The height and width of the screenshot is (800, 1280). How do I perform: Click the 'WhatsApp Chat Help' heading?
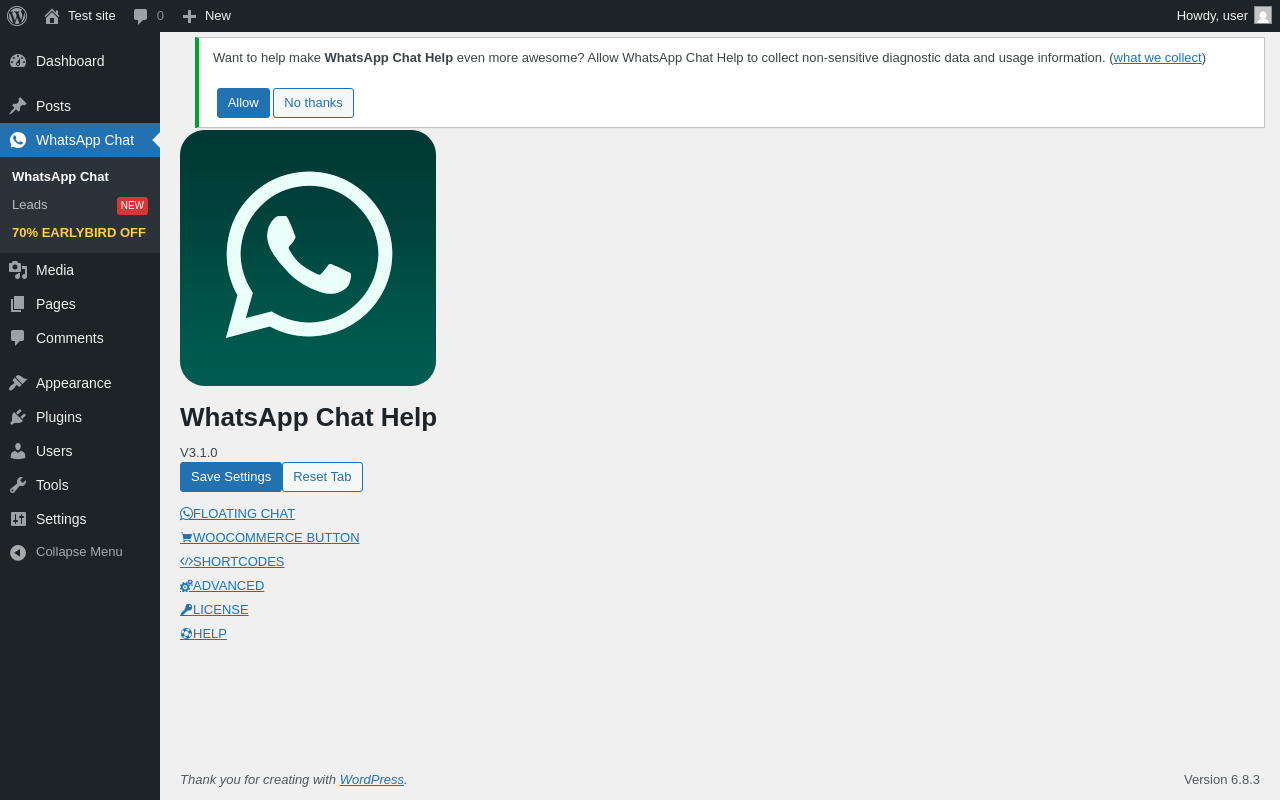[308, 417]
